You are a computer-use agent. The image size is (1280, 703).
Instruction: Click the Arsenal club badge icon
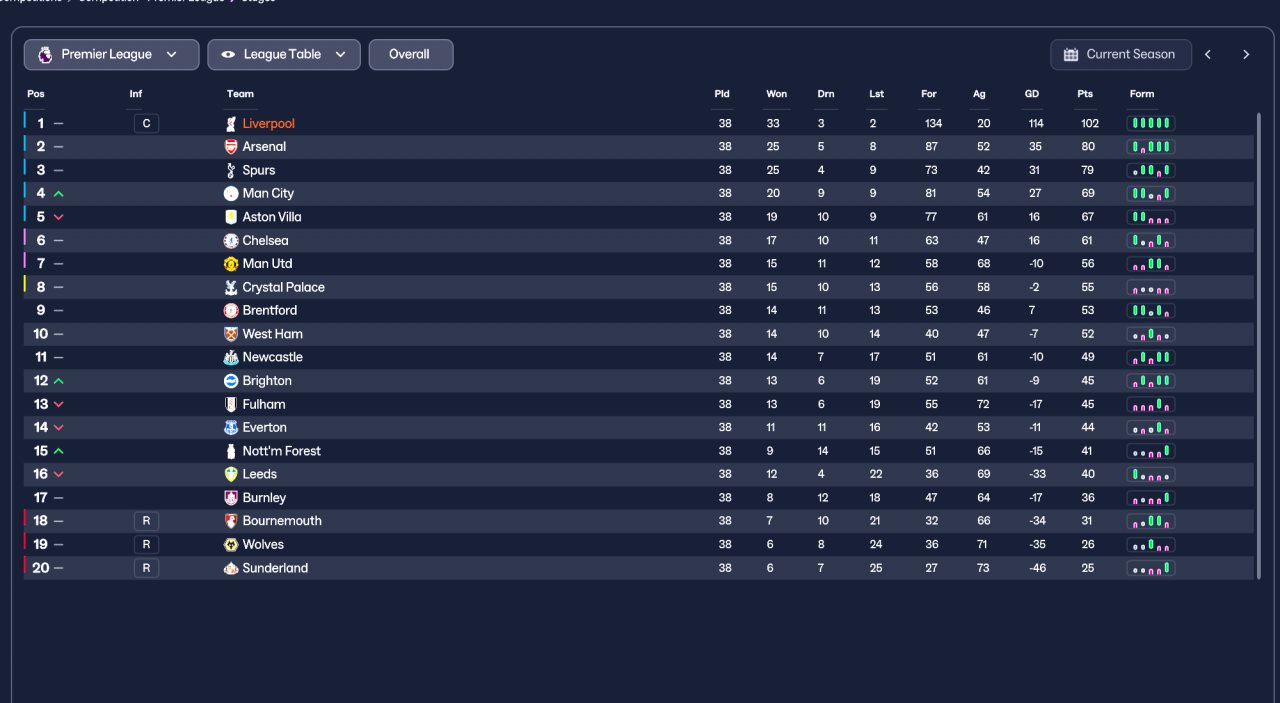pyautogui.click(x=231, y=147)
